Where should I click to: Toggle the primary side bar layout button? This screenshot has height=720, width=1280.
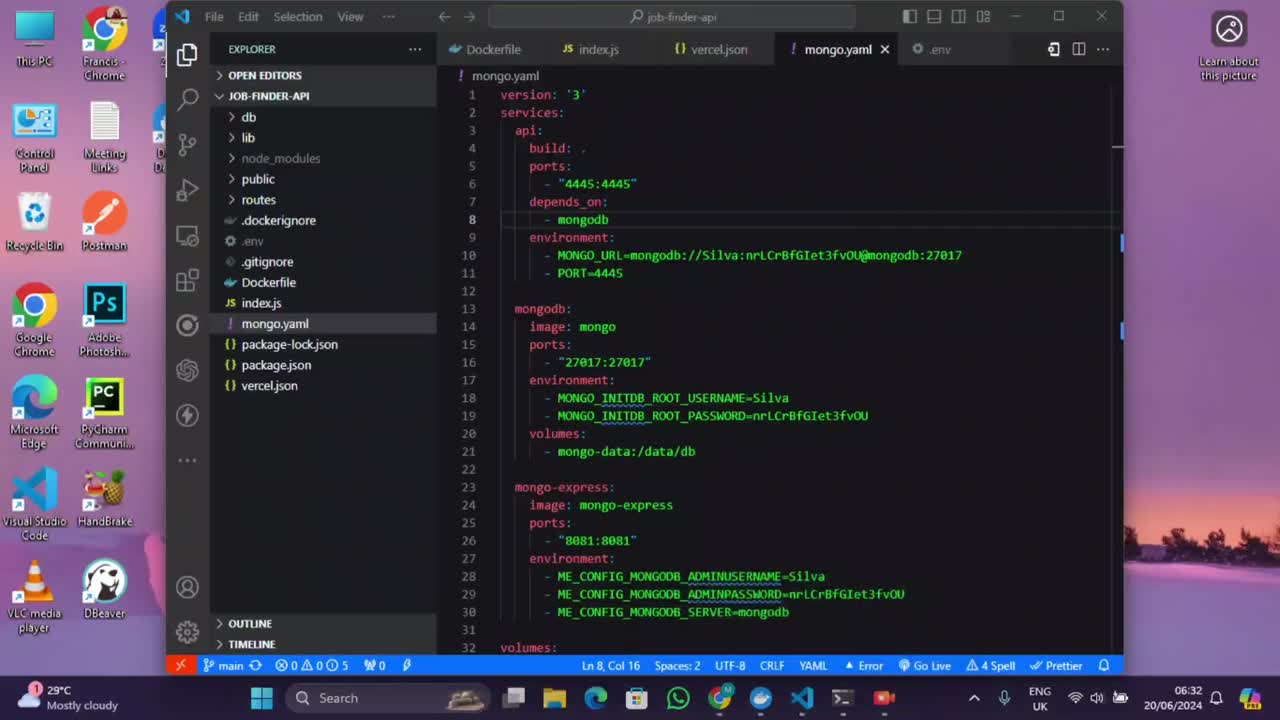coord(909,16)
